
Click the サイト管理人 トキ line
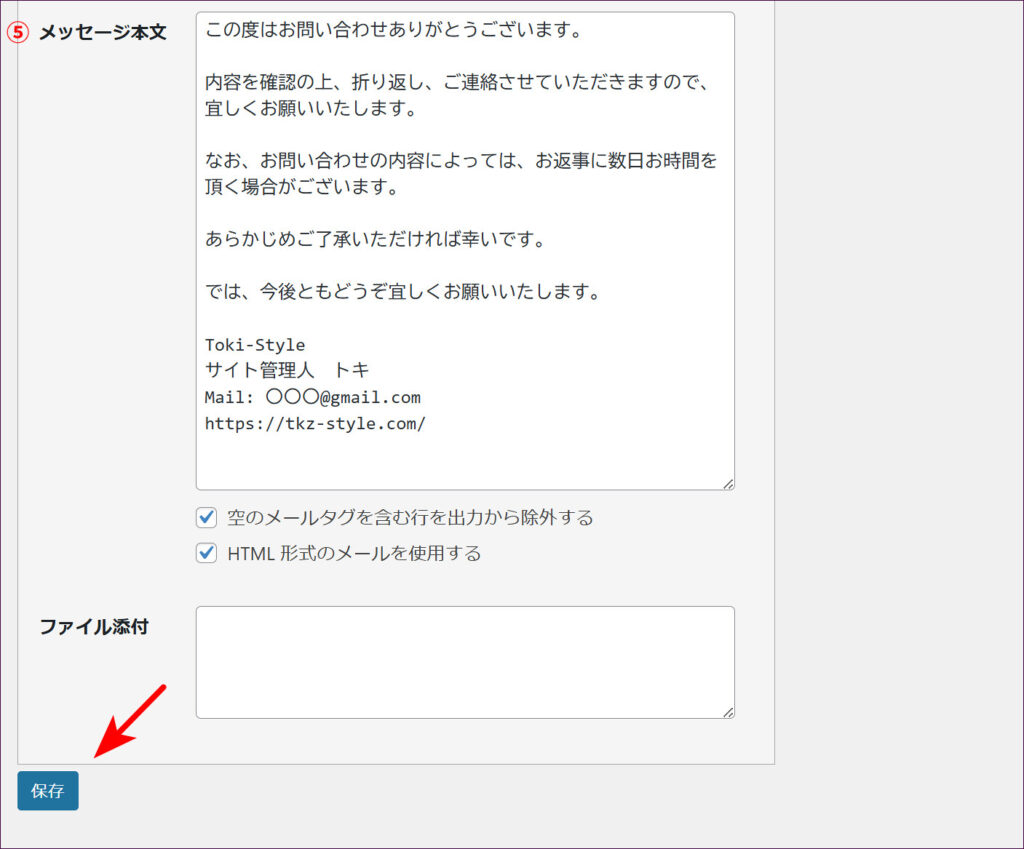pyautogui.click(x=287, y=371)
